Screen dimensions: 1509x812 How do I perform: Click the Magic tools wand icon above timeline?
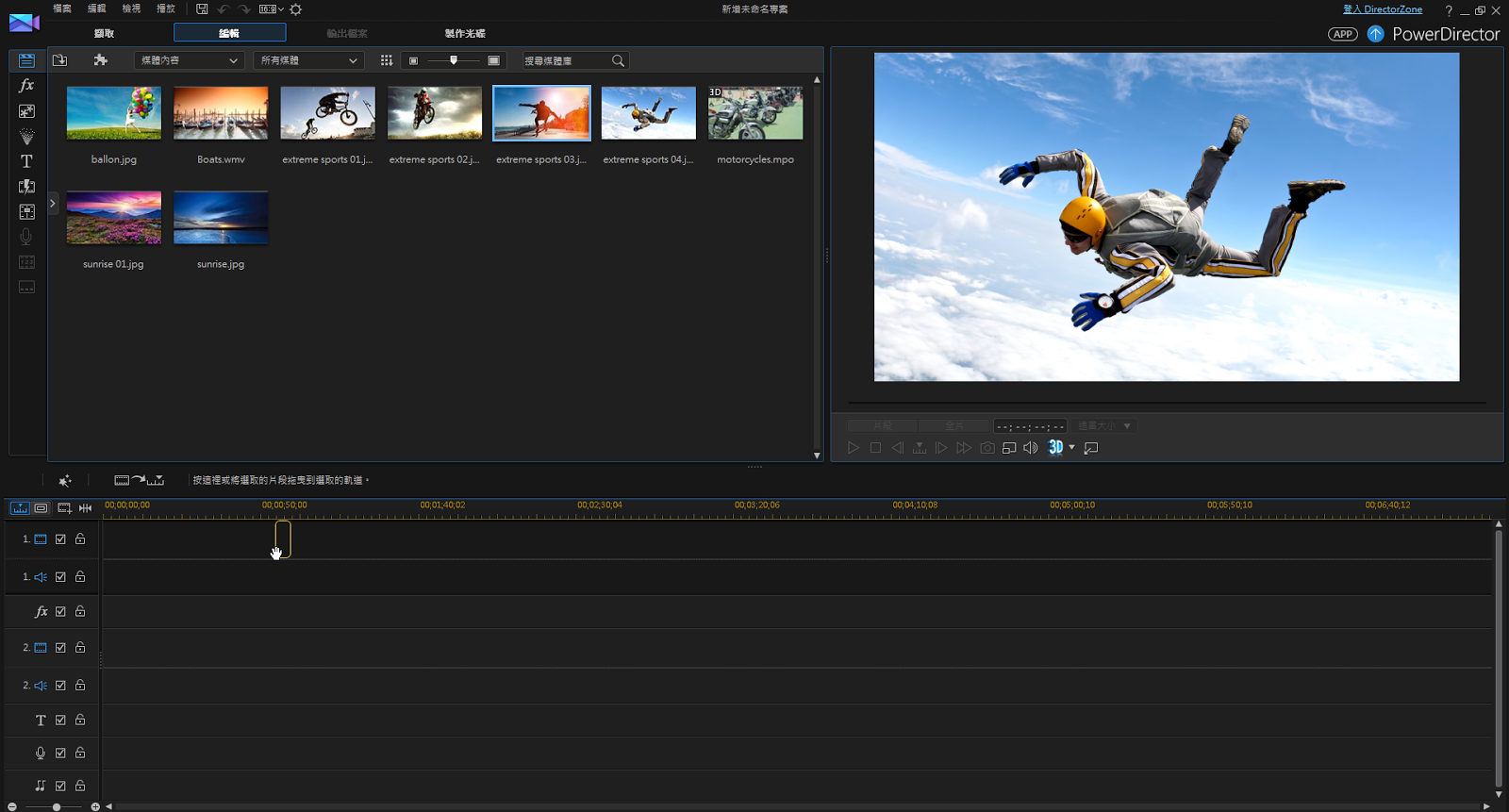coord(64,481)
